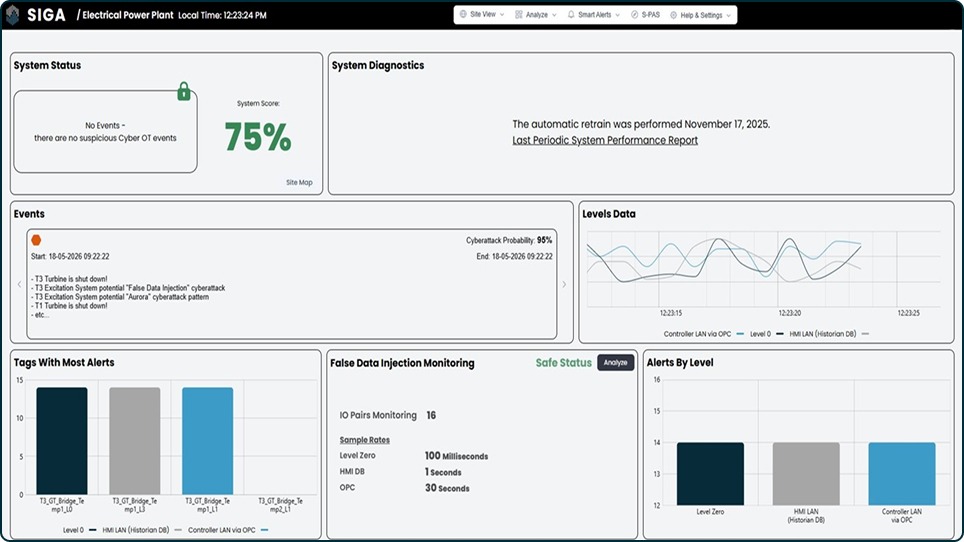
Task: Click the 75% System Score value
Action: point(258,137)
